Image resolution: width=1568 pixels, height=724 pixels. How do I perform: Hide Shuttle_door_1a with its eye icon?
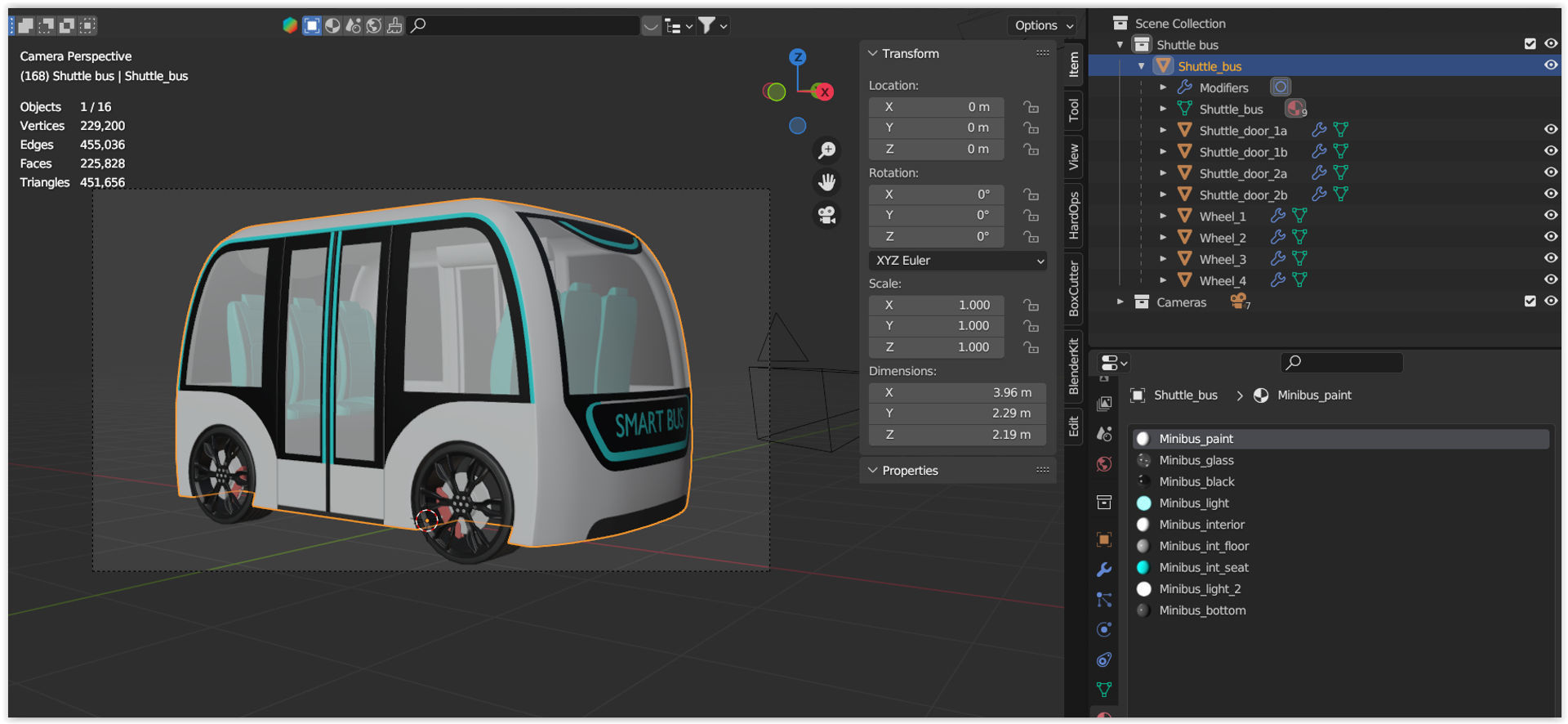click(x=1551, y=130)
